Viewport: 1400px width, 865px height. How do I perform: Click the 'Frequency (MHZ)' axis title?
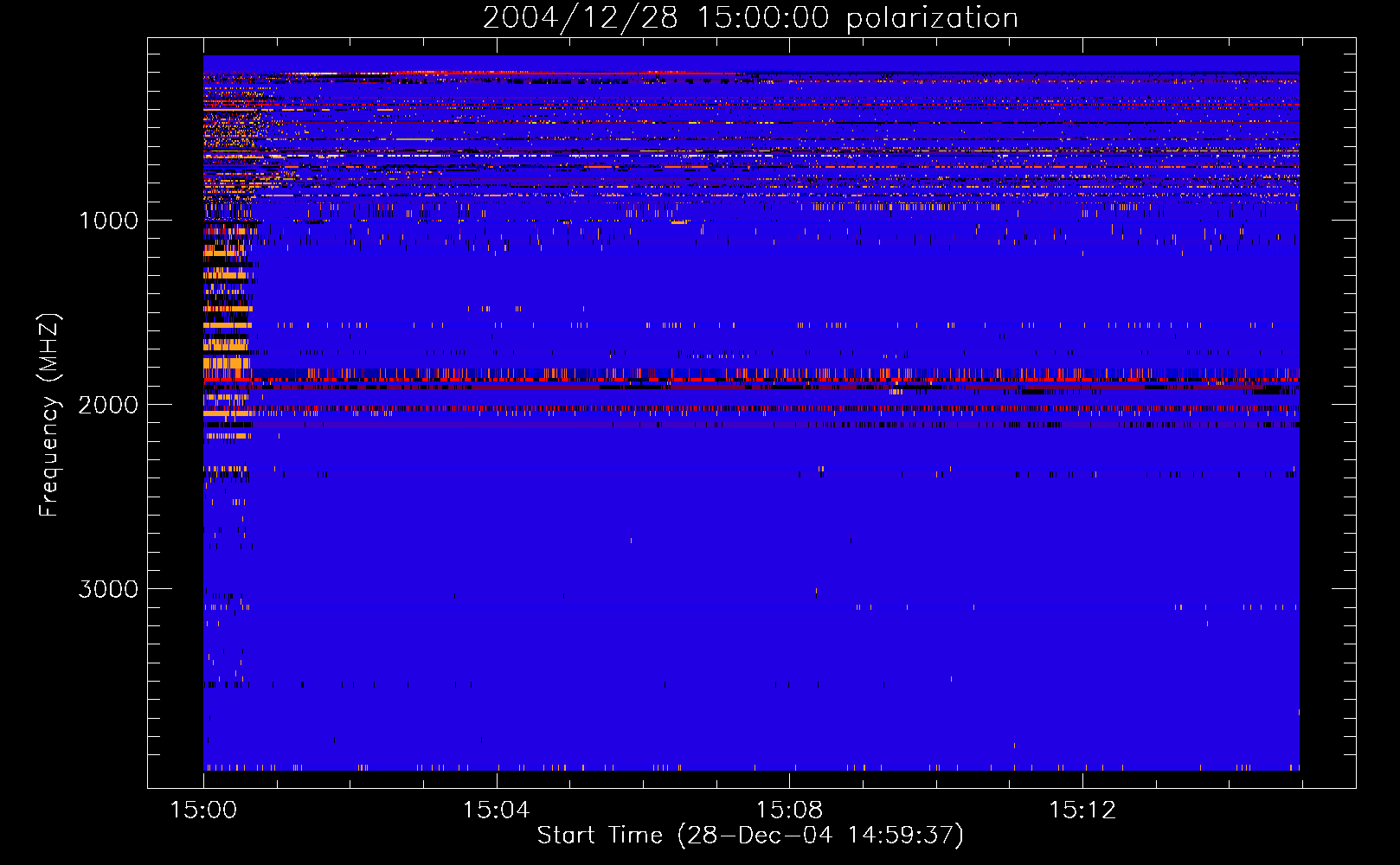(49, 415)
